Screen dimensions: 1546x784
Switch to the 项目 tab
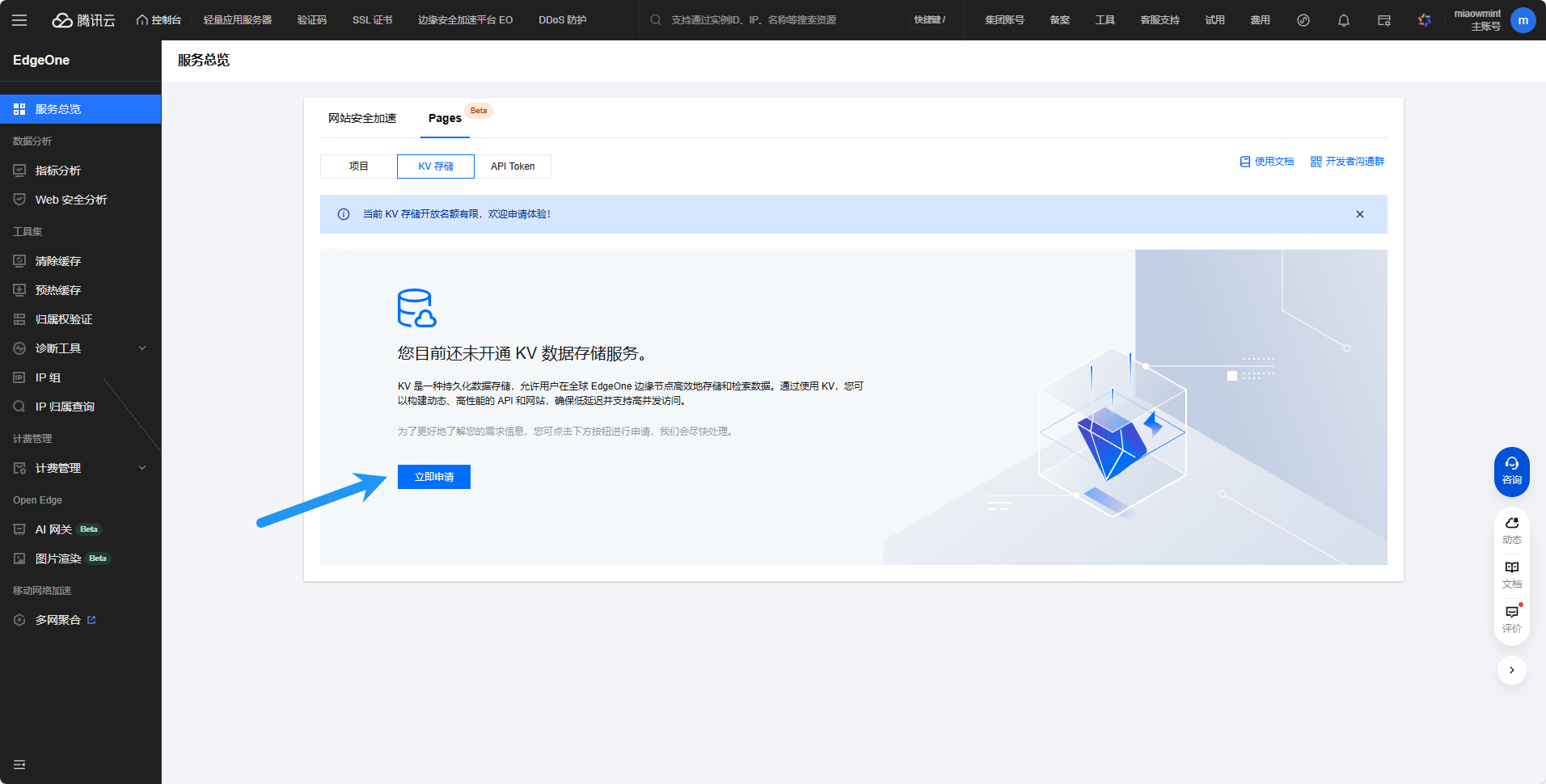click(x=358, y=166)
